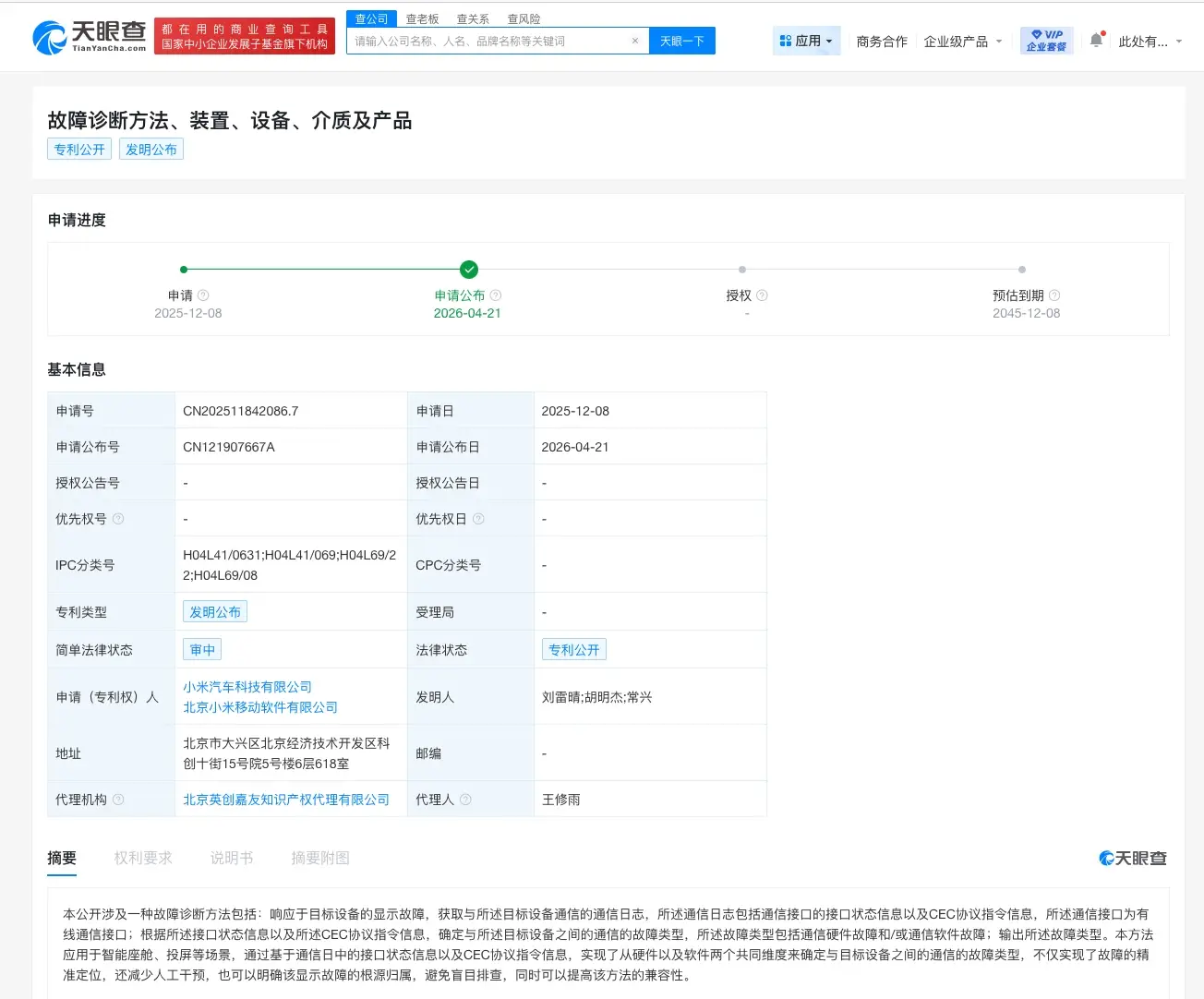Click the 天眼一下 search button
This screenshot has width=1204, height=999.
click(682, 41)
